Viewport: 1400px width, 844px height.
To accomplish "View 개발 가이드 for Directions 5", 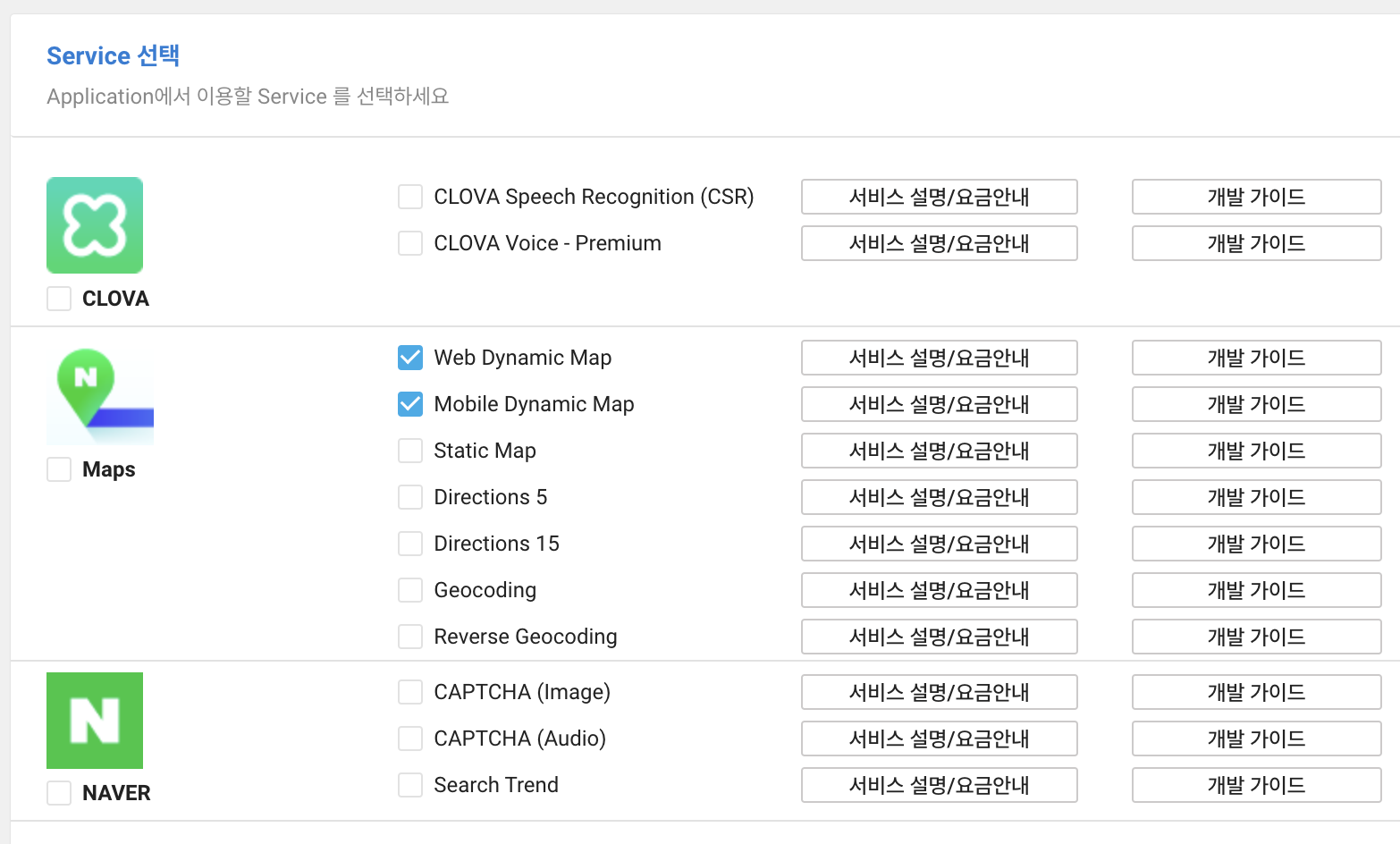I will (x=1257, y=497).
